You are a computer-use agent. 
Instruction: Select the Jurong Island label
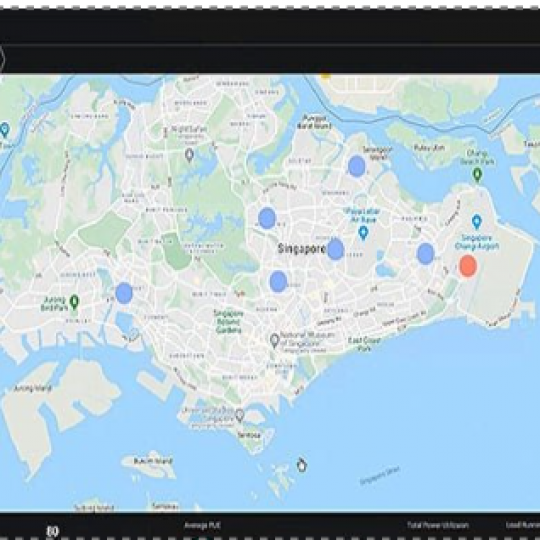tap(33, 388)
